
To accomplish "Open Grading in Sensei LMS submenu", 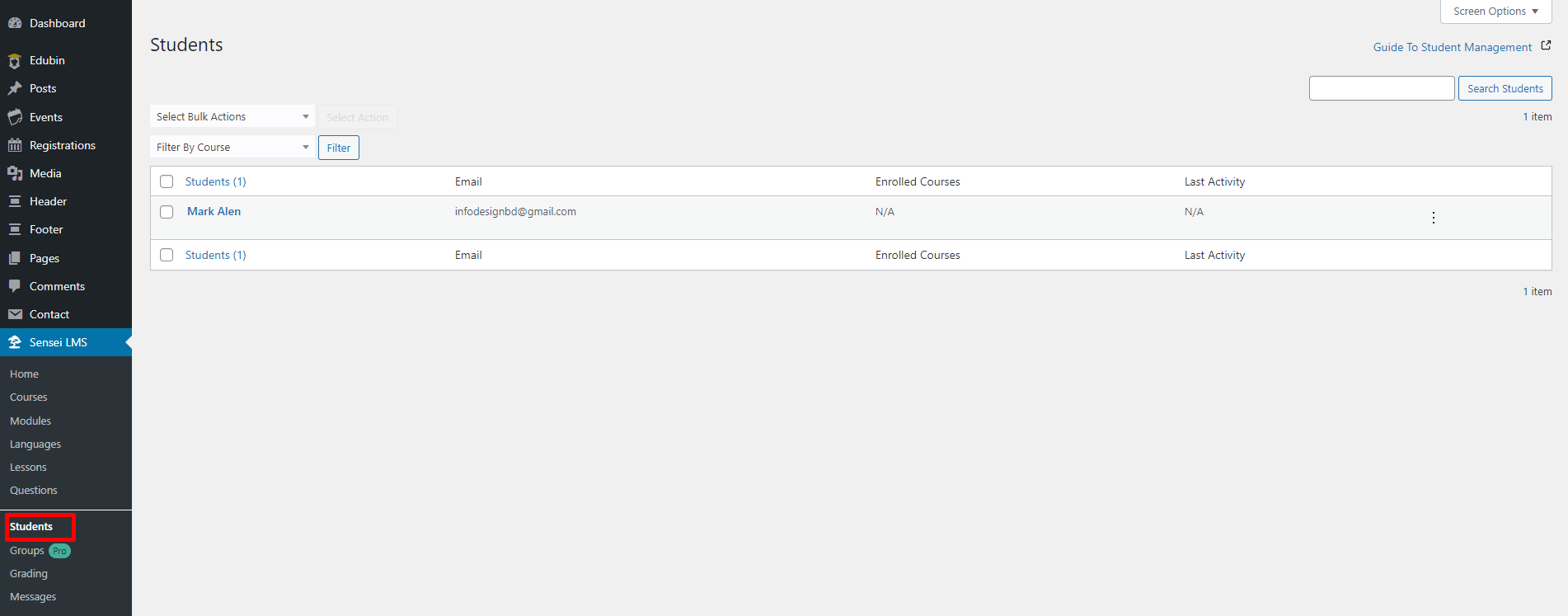I will click(x=29, y=573).
